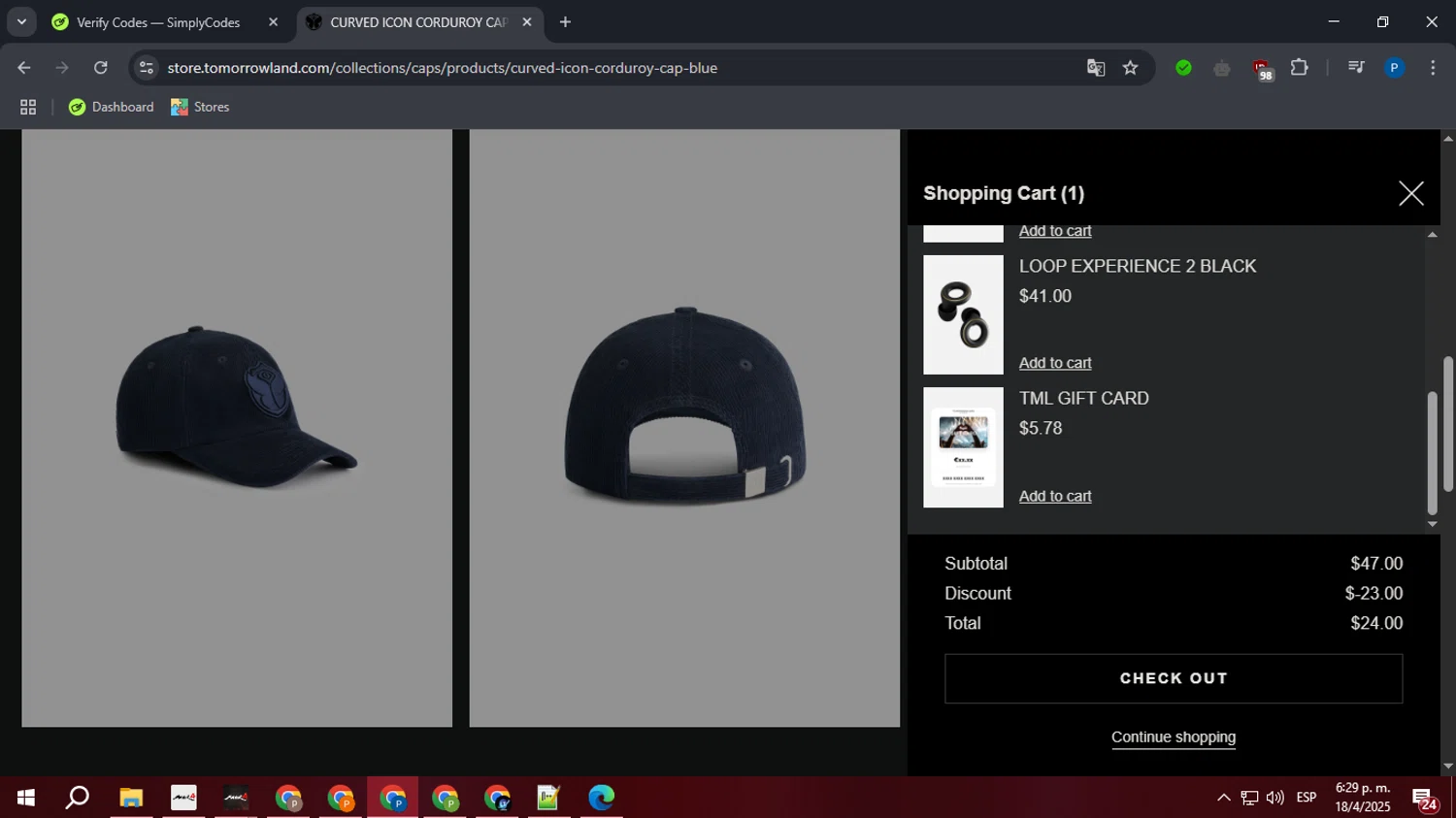Open notification center with 24 badge
Viewport: 1456px width, 818px height.
[1425, 799]
